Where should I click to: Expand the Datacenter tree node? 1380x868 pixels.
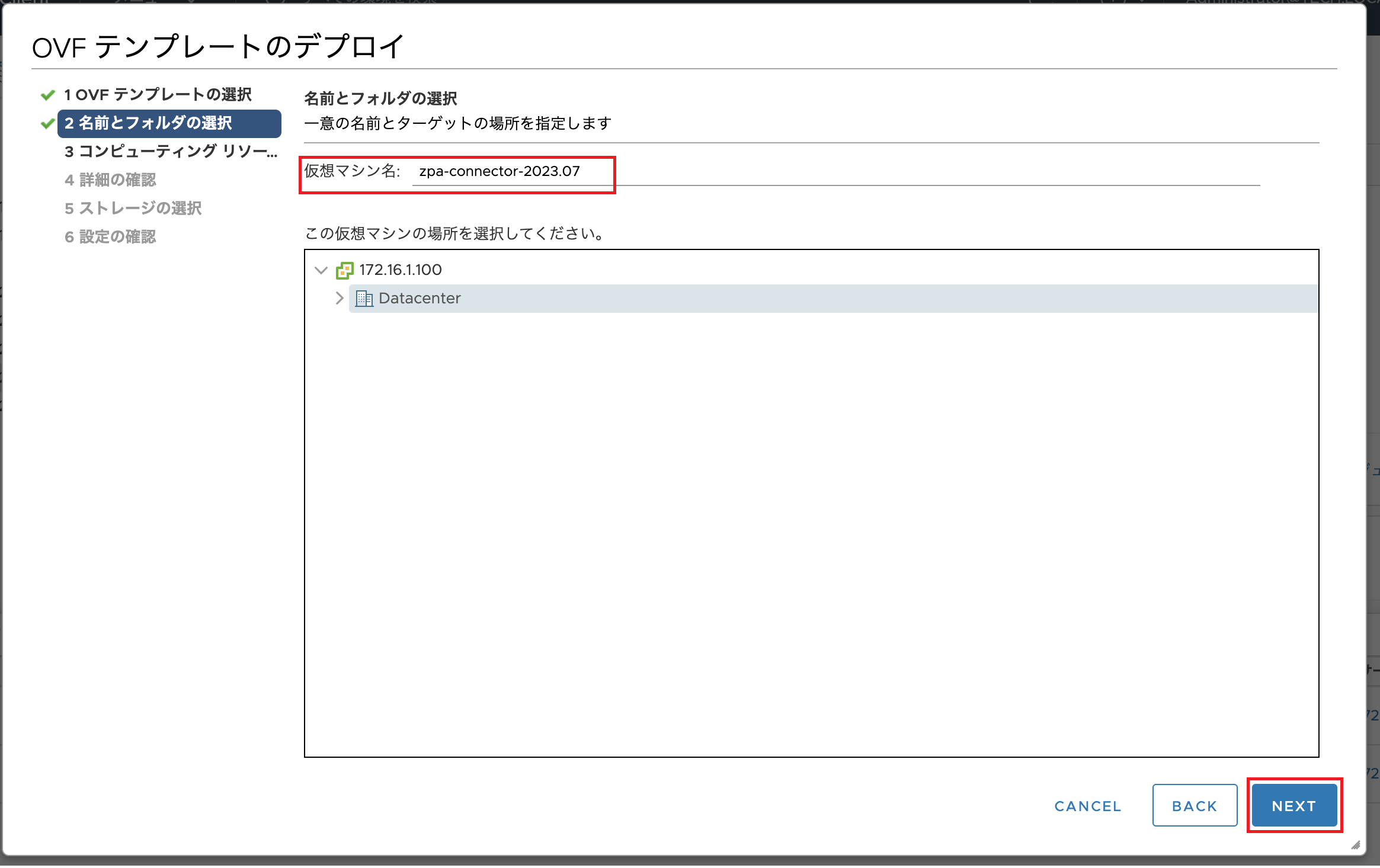(x=340, y=299)
